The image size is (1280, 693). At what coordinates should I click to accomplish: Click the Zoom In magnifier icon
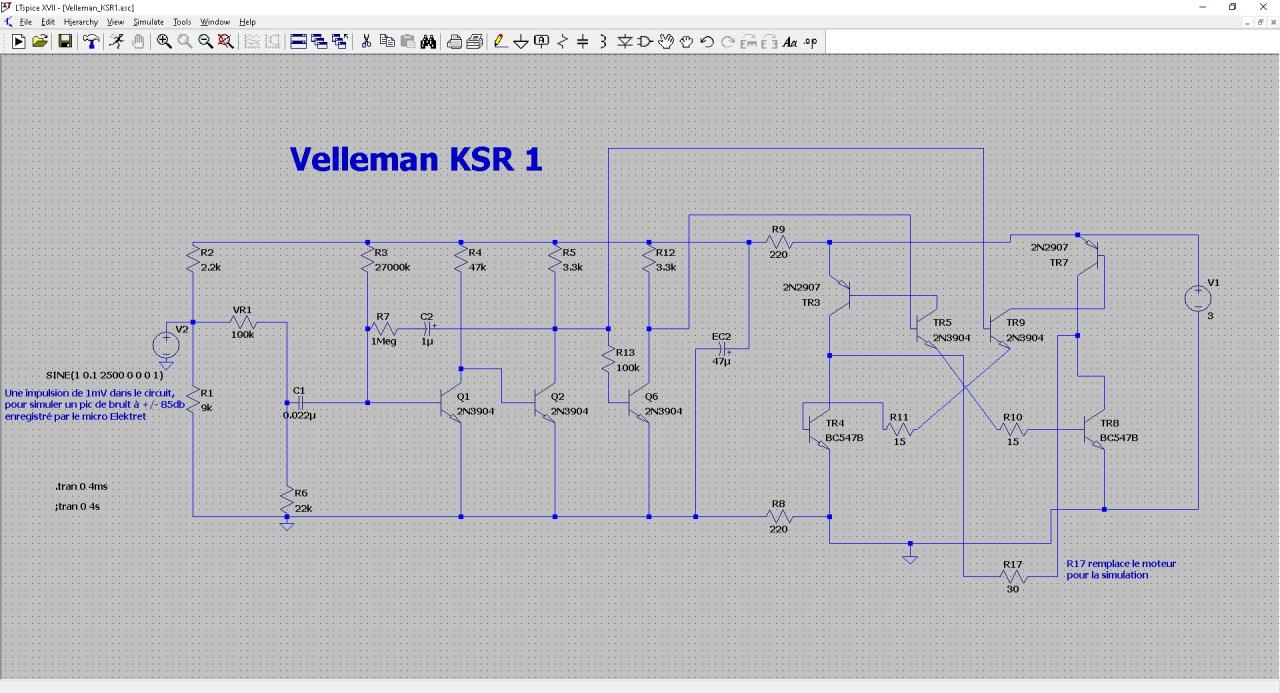click(x=164, y=41)
